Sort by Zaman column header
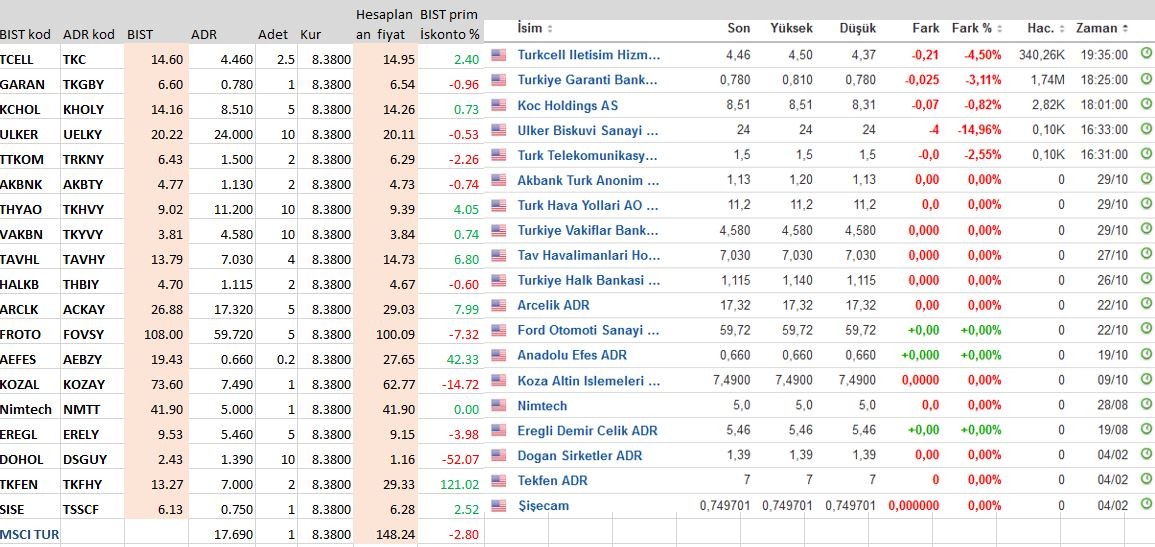The height and width of the screenshot is (547, 1155). point(1103,29)
